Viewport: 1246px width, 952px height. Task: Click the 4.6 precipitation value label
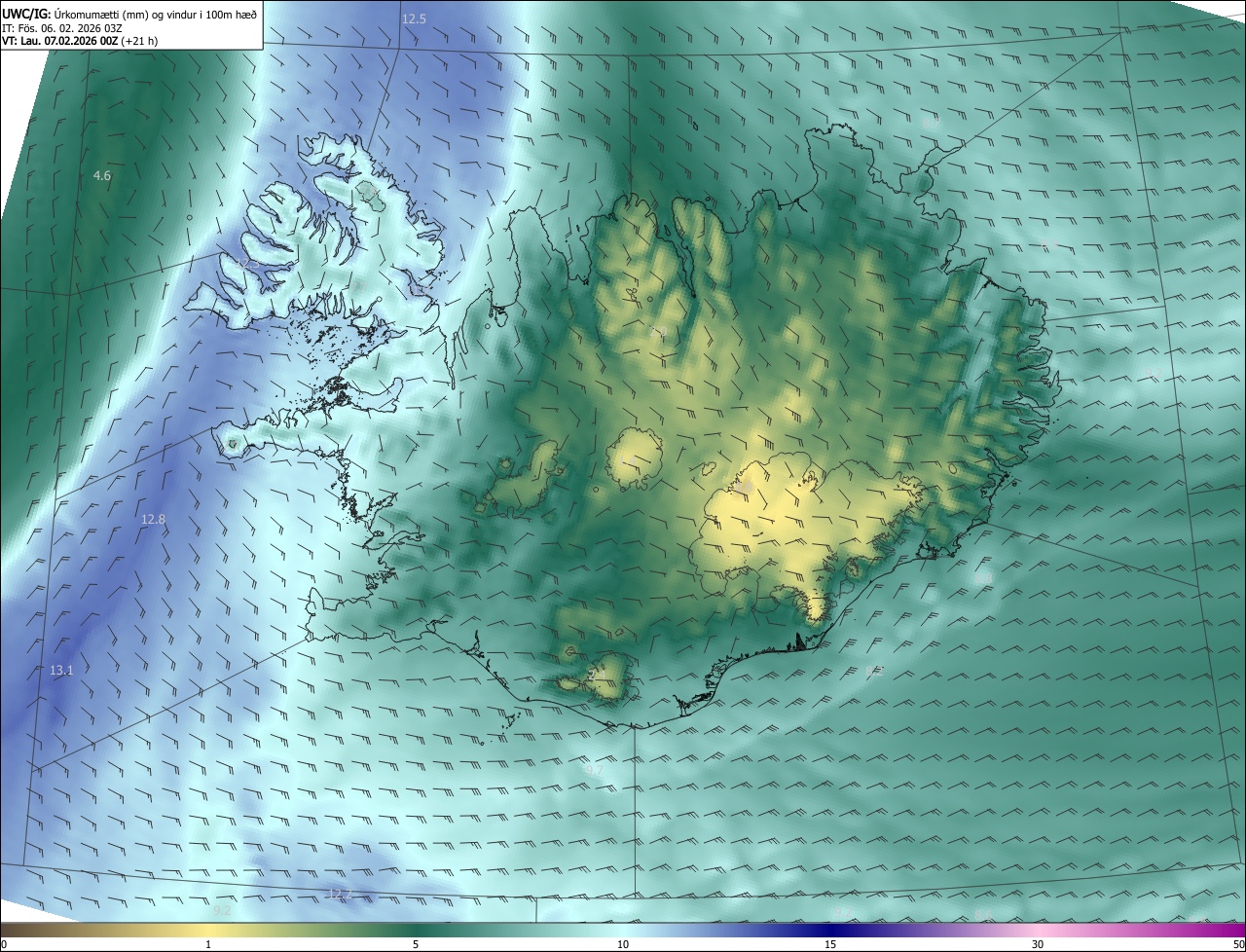102,176
